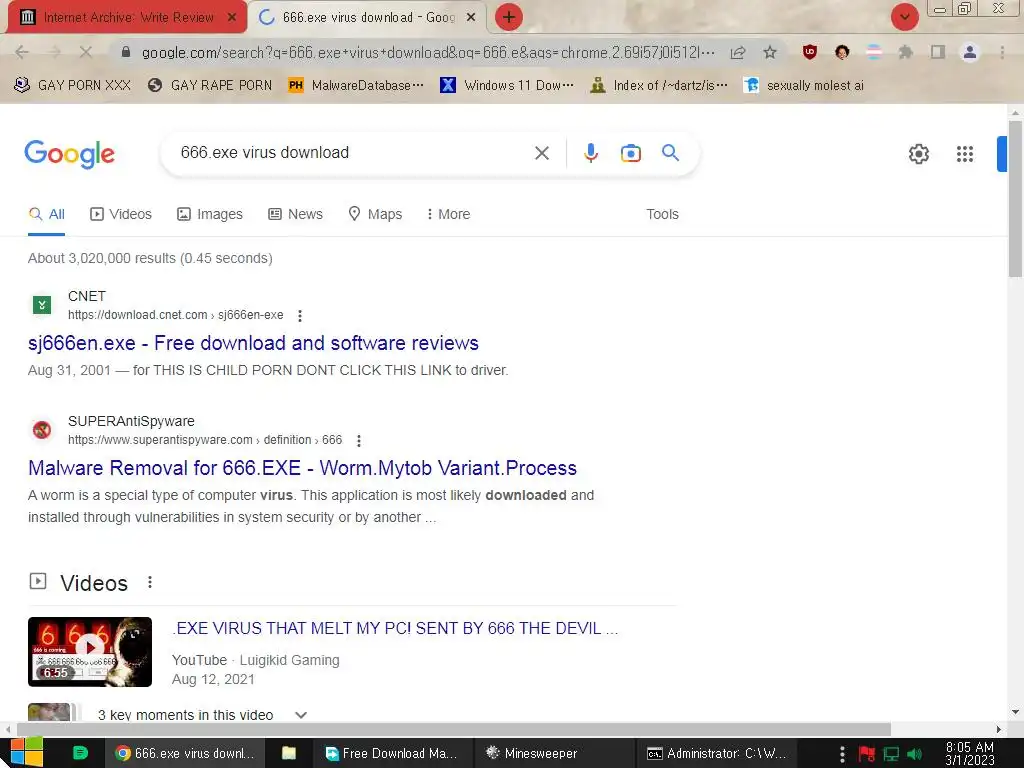Screen dimensions: 1024x768
Task: Open the Extensions puzzle menu
Action: point(905,52)
